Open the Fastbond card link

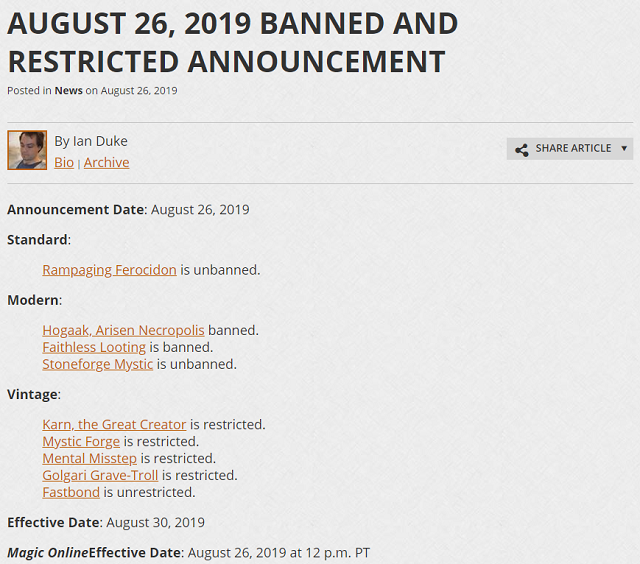[71, 492]
